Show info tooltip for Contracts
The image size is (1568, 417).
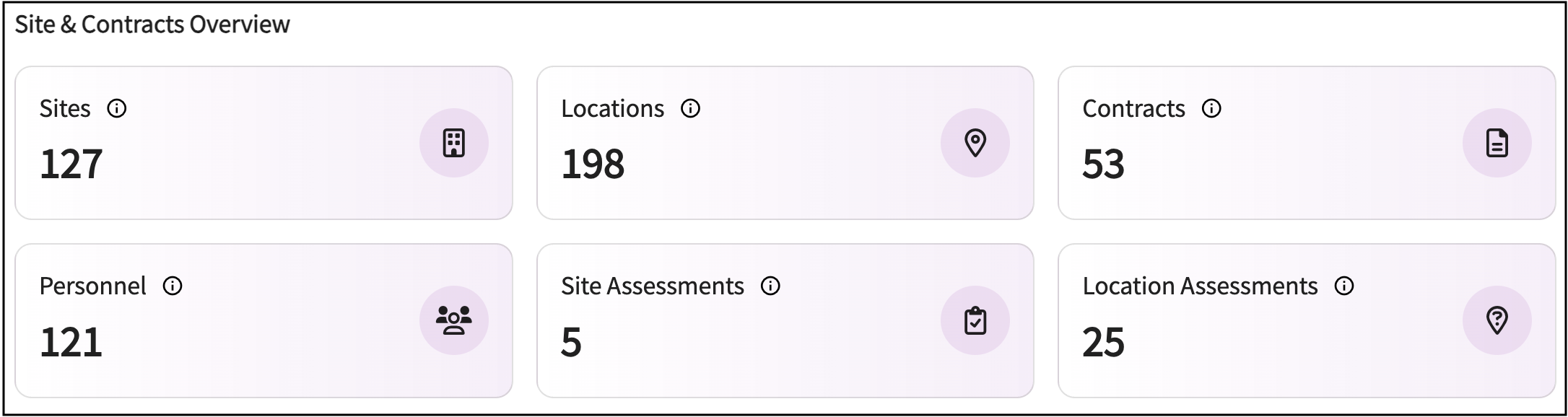click(x=1211, y=109)
